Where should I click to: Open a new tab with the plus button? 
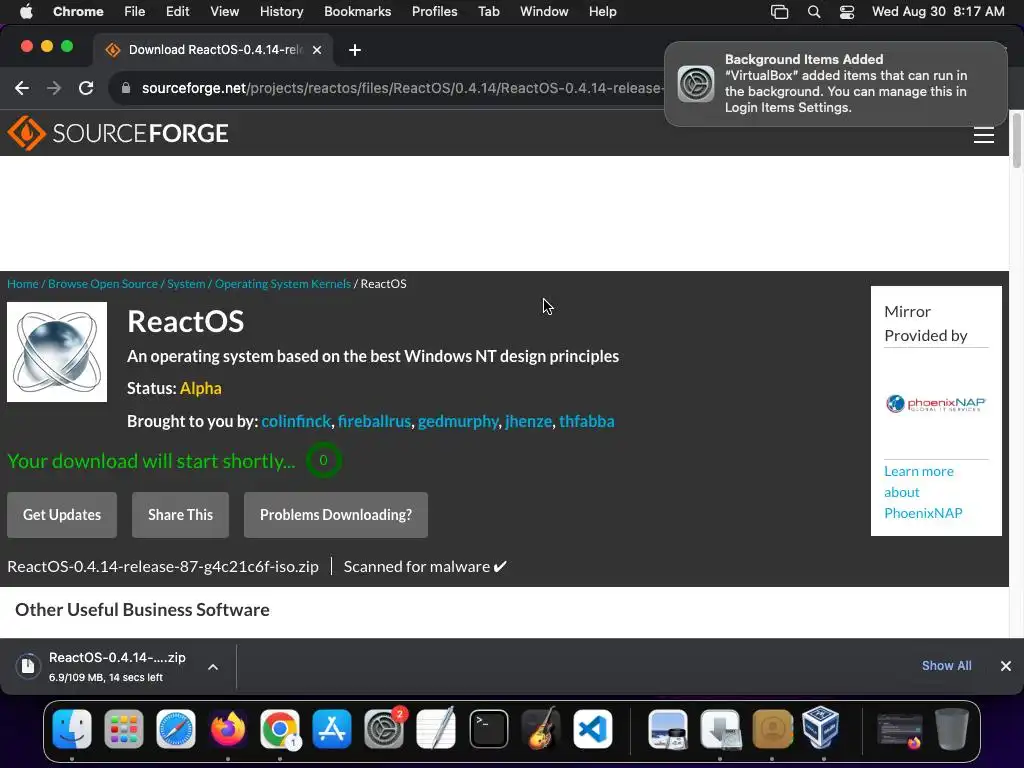355,50
